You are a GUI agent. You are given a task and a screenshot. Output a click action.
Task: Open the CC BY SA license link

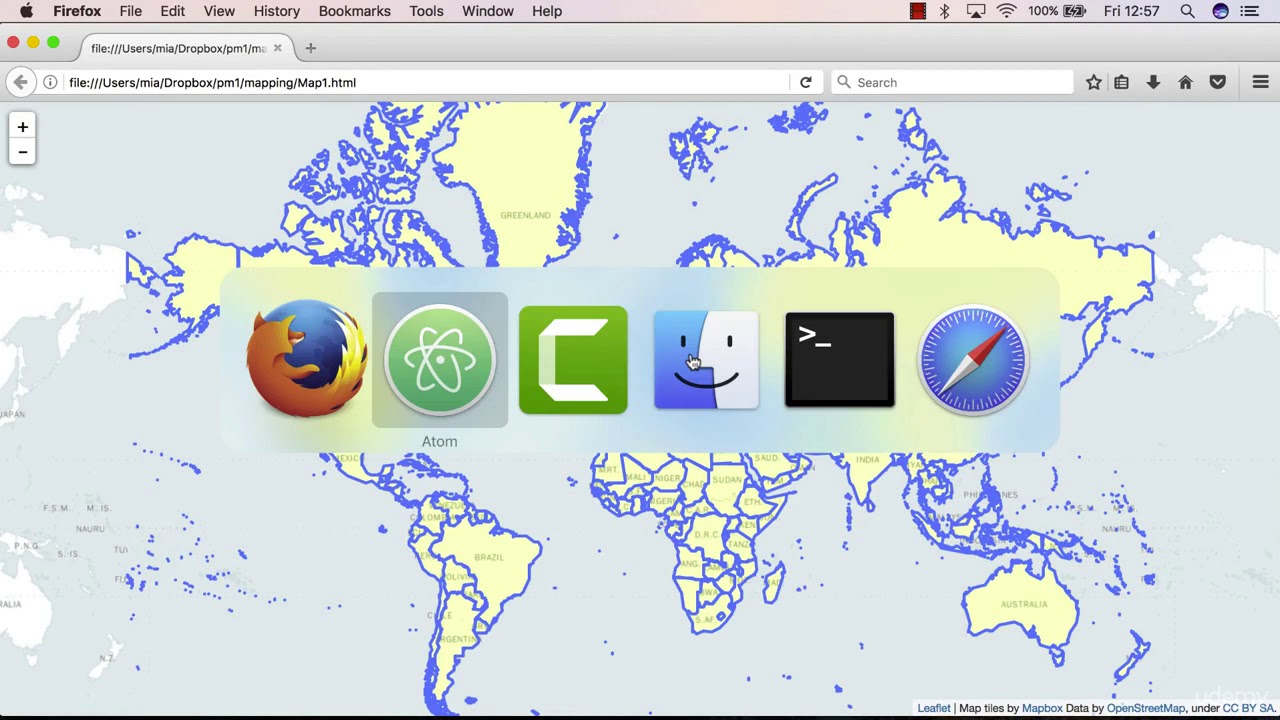click(x=1248, y=708)
